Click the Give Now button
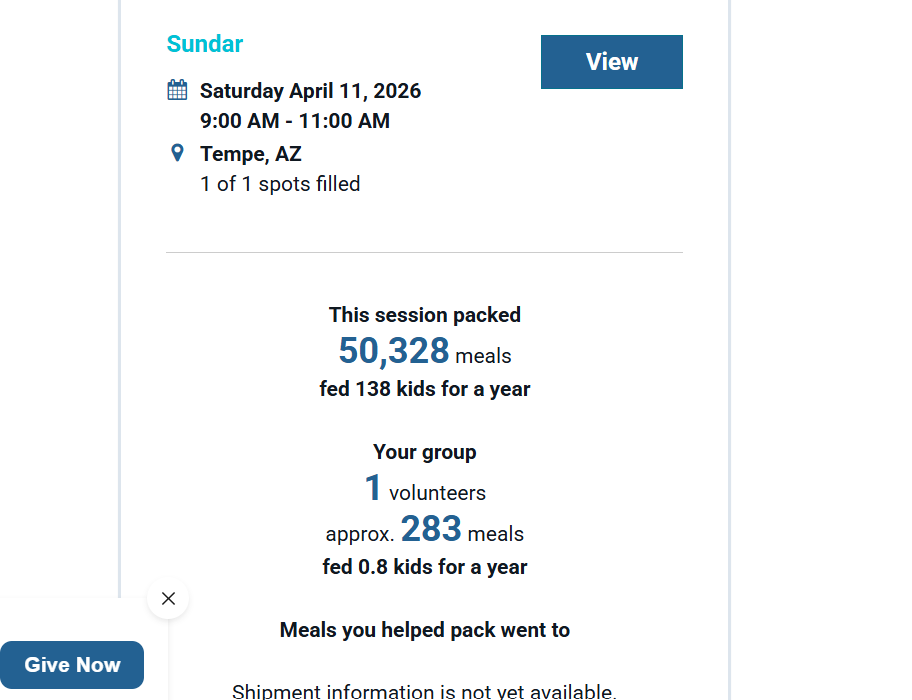Screen dimensions: 912x700 (x=72, y=665)
